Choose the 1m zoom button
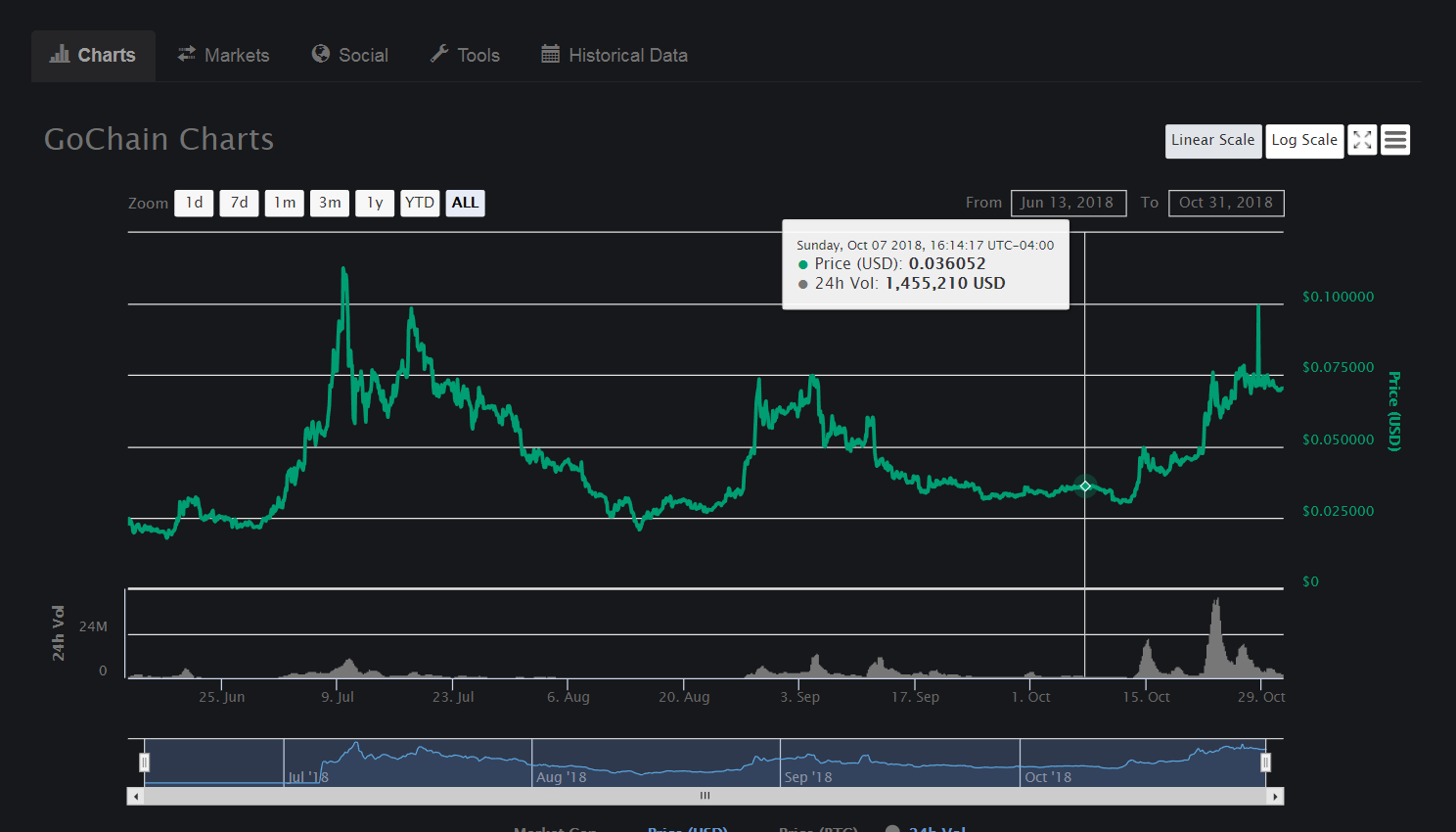Viewport: 1456px width, 832px height. pyautogui.click(x=285, y=204)
